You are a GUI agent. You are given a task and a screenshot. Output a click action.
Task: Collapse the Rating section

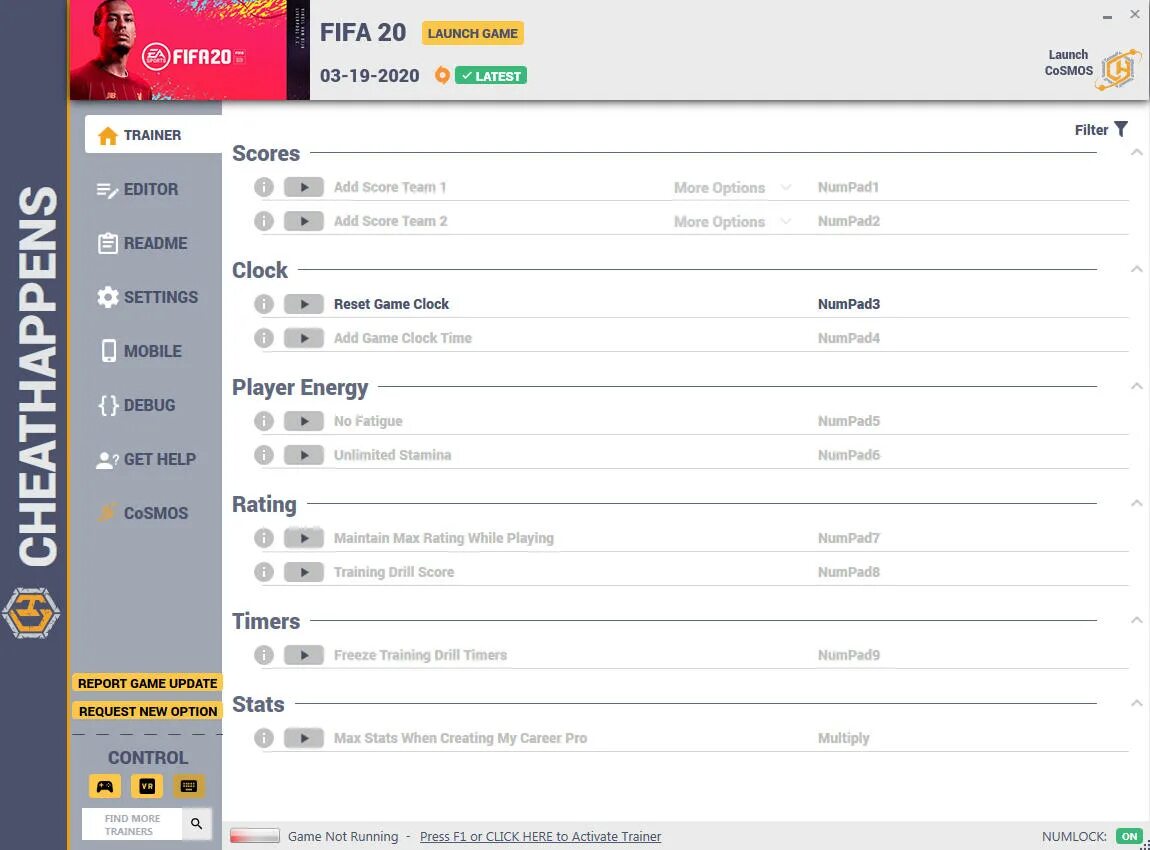tap(1136, 503)
